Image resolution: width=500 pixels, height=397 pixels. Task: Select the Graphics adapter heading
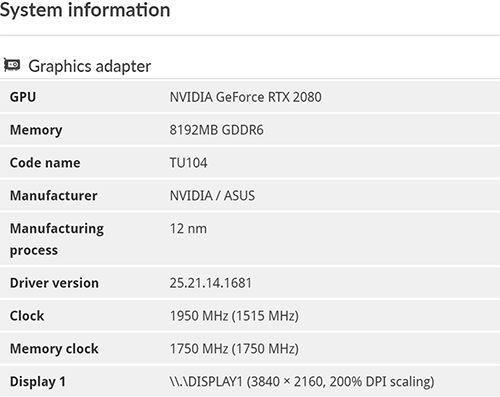[x=90, y=66]
